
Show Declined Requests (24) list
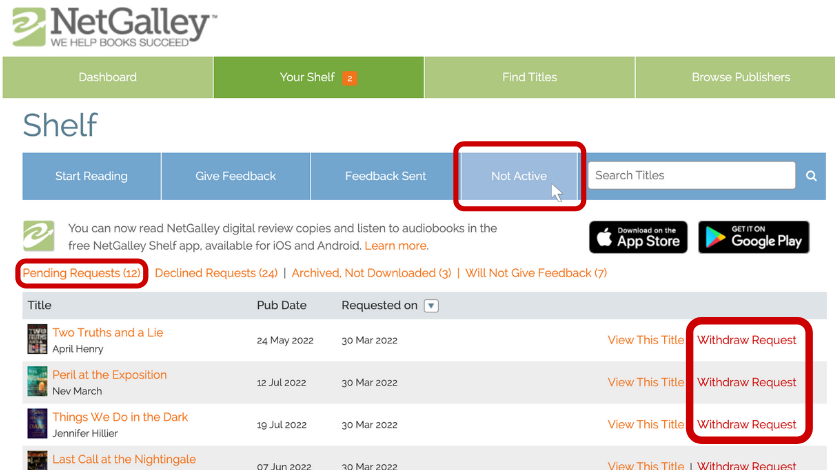216,273
